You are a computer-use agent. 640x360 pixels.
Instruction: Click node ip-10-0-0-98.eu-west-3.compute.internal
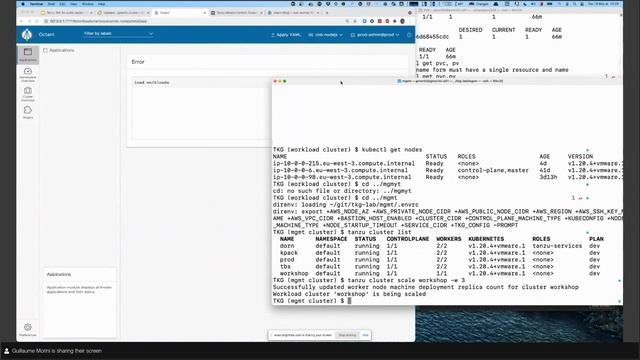coord(342,177)
